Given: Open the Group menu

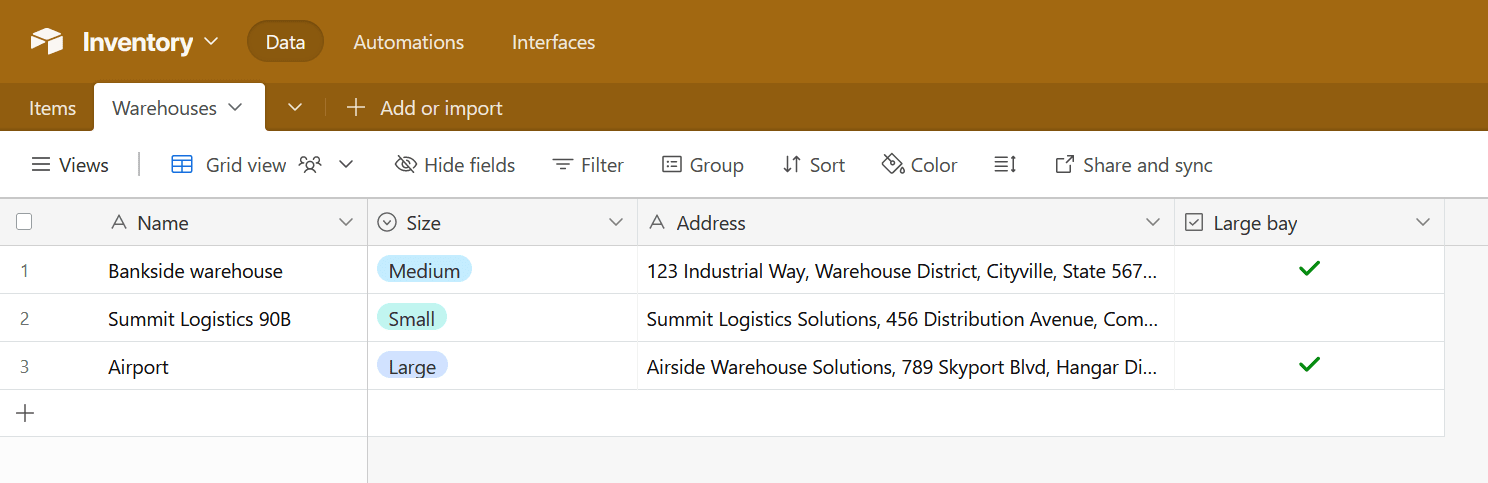Looking at the screenshot, I should tap(703, 165).
